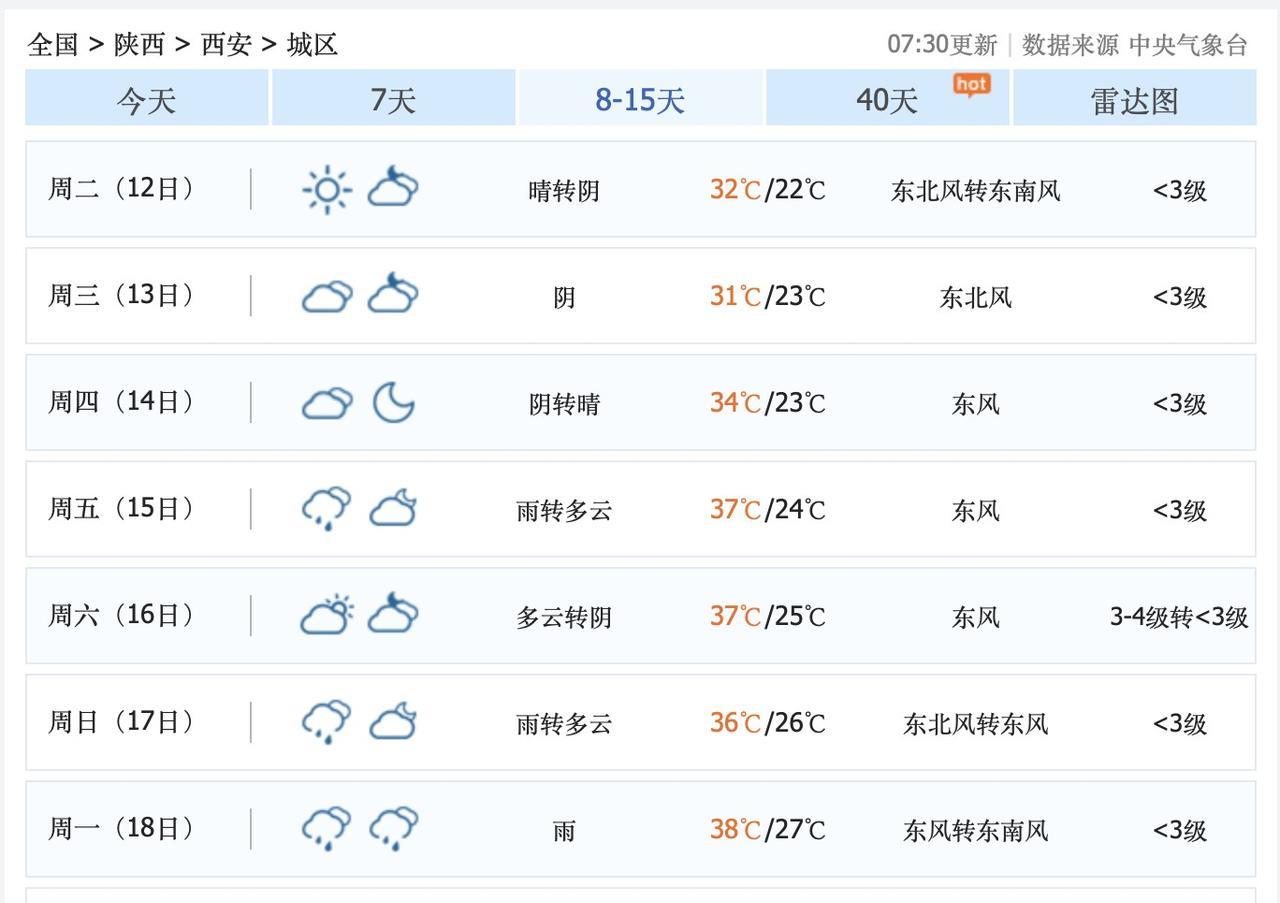Click the 中央气象台 data source text

[1188, 45]
